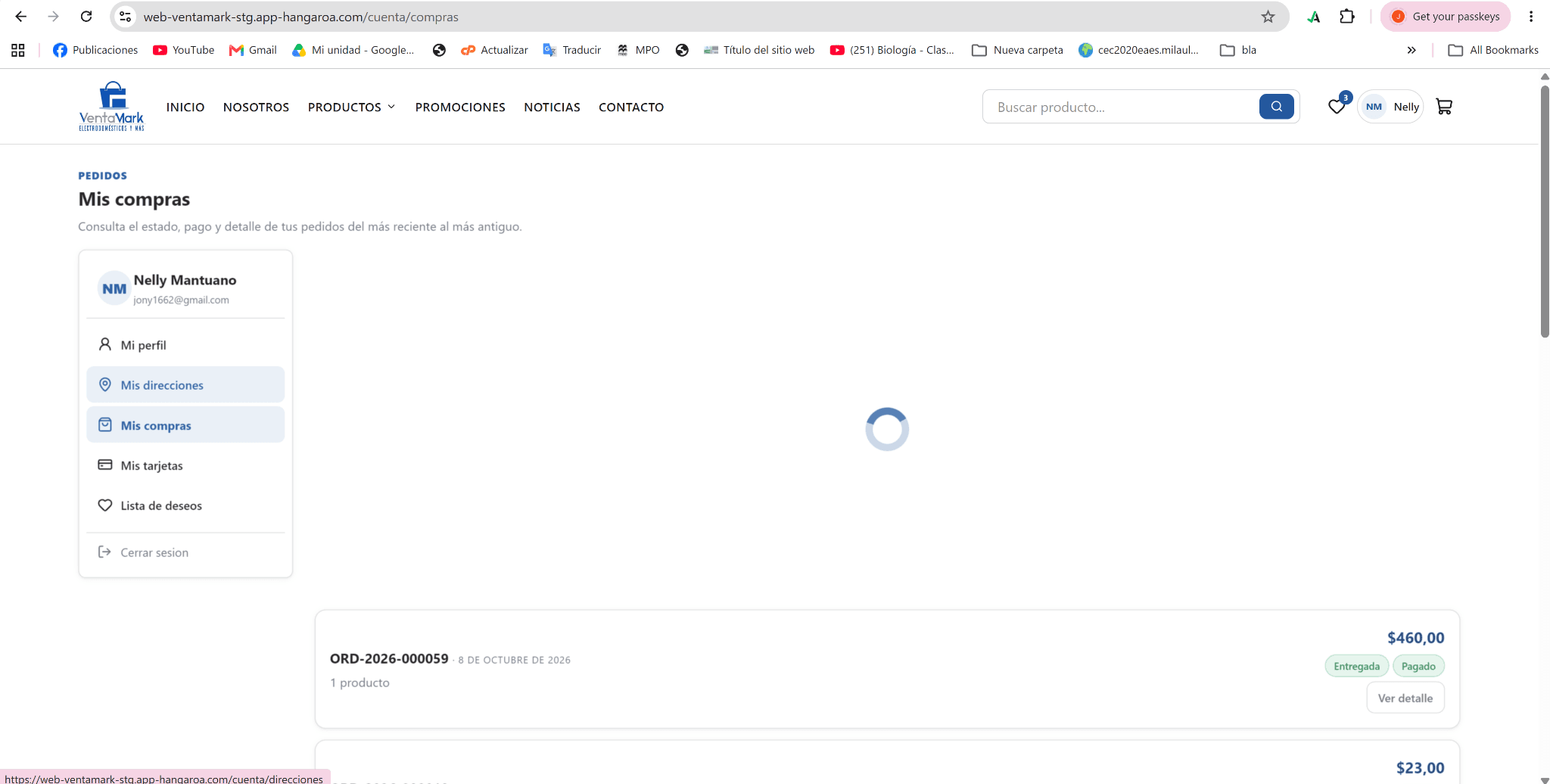Screen dimensions: 1550x784
Task: View site information icon in address bar
Action: (x=126, y=17)
